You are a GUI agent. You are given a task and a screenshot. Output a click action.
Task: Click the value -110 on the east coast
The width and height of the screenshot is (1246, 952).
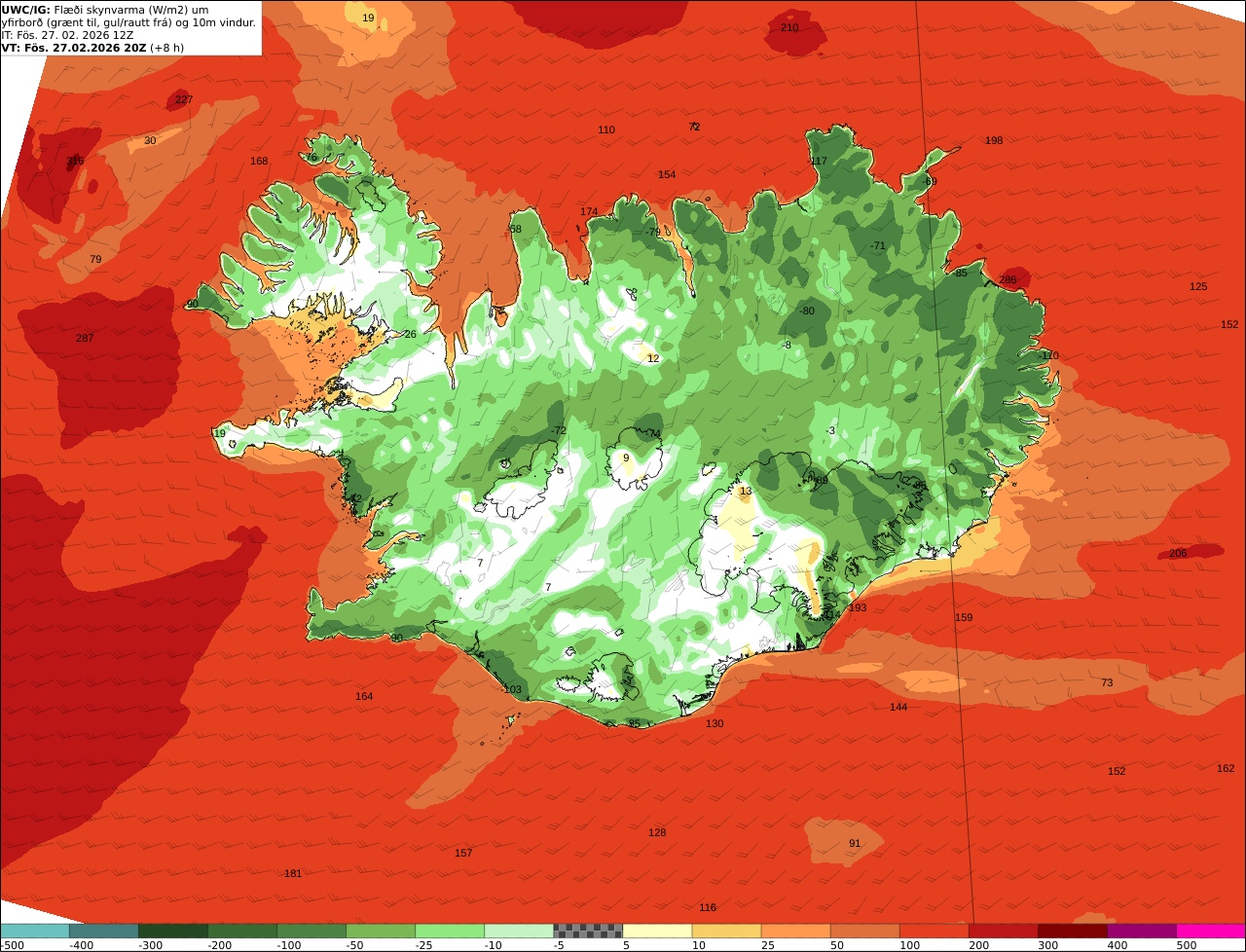tap(1047, 356)
